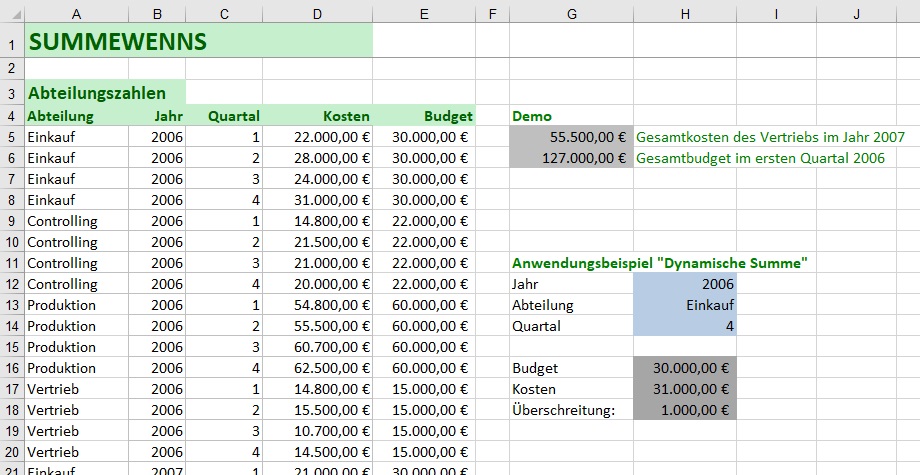Select the 60.700,00 € cost cell

317,347
